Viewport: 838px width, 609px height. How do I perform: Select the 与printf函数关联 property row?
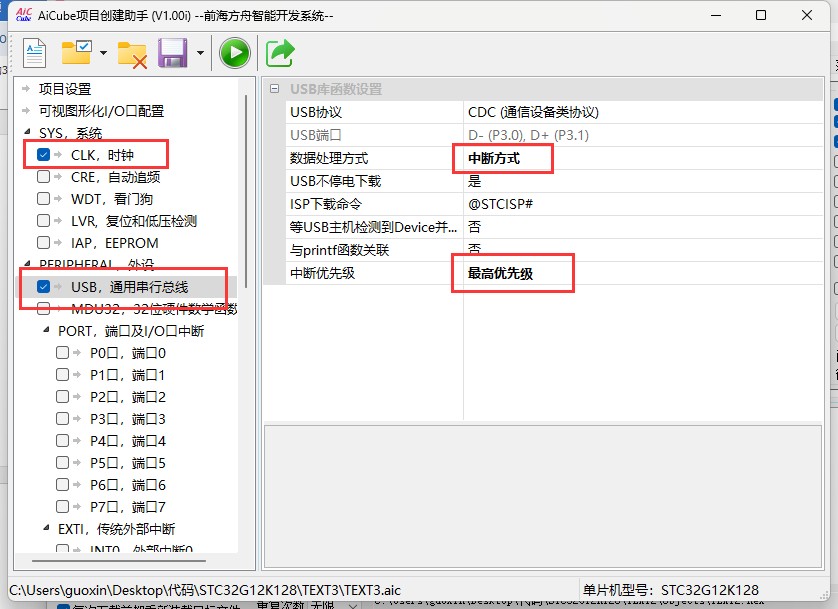point(555,250)
